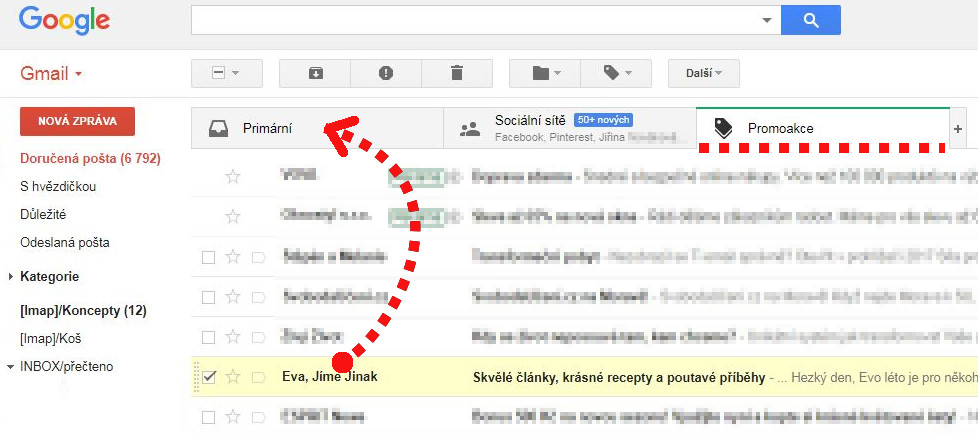Star the third message row
Viewport: 978px width, 435px height.
pyautogui.click(x=233, y=257)
